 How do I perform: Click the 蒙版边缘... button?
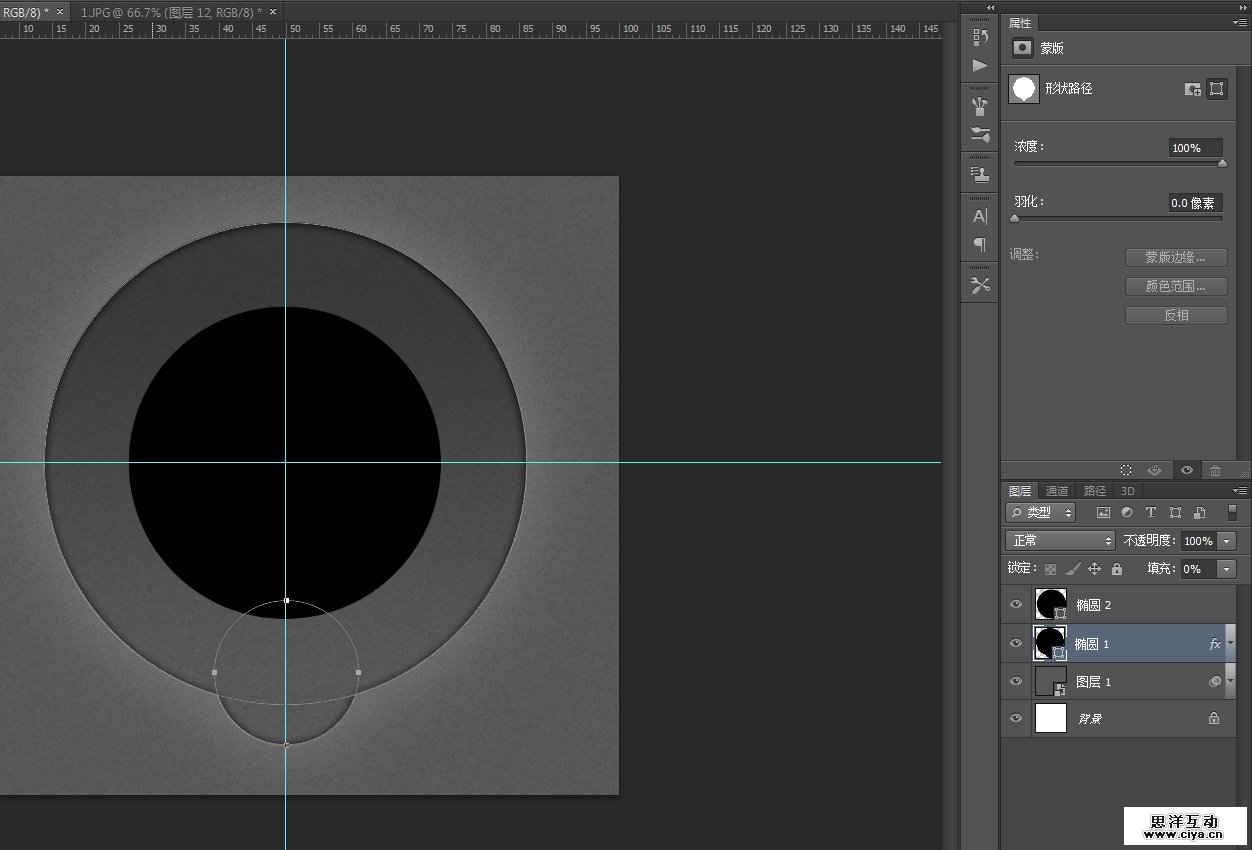[1175, 258]
